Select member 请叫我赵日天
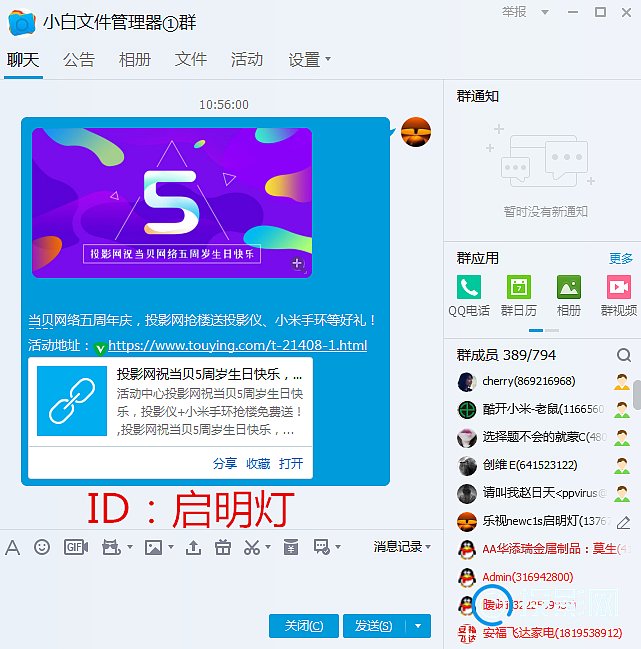The image size is (641, 649). point(543,493)
